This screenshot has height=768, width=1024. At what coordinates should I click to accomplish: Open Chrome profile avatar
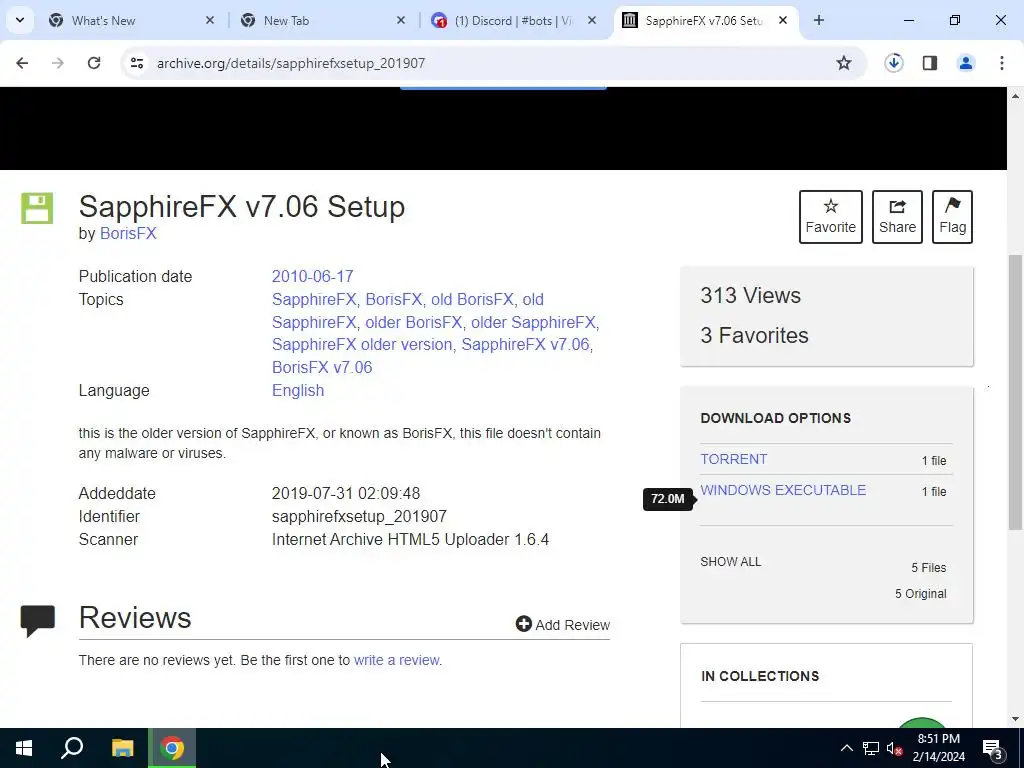click(x=966, y=63)
